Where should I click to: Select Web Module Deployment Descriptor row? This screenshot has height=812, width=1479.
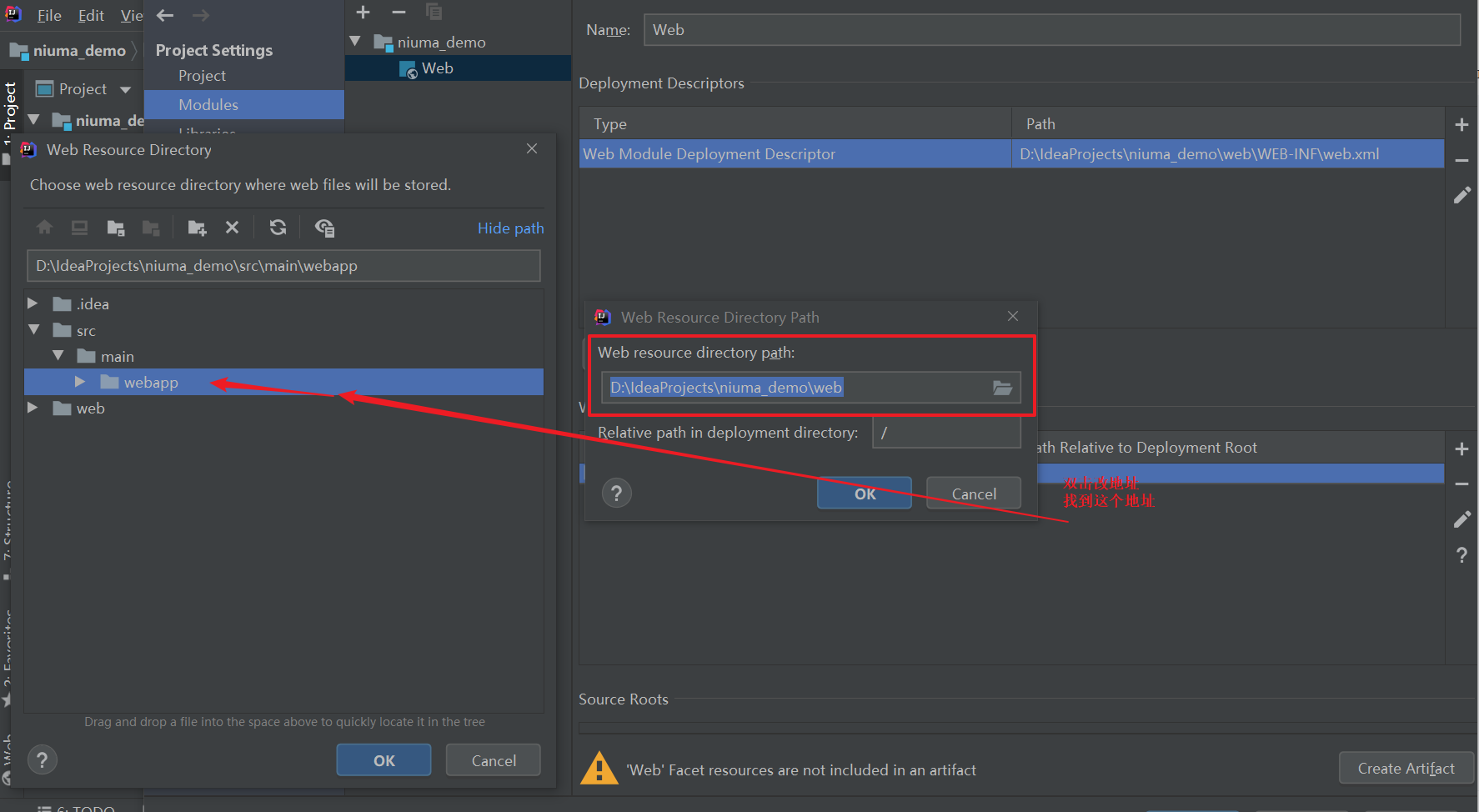coord(1011,154)
